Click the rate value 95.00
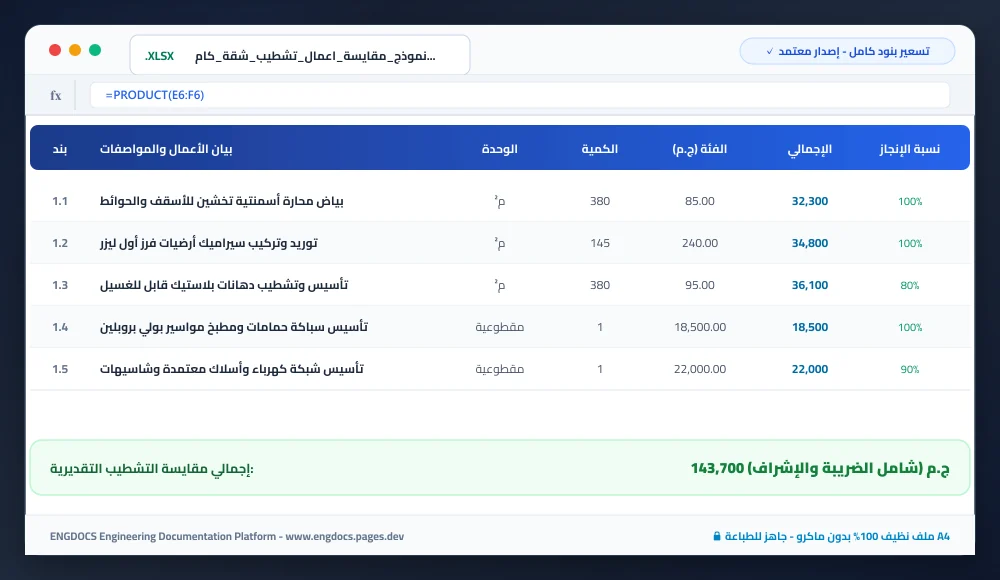The width and height of the screenshot is (1000, 580). pos(700,285)
